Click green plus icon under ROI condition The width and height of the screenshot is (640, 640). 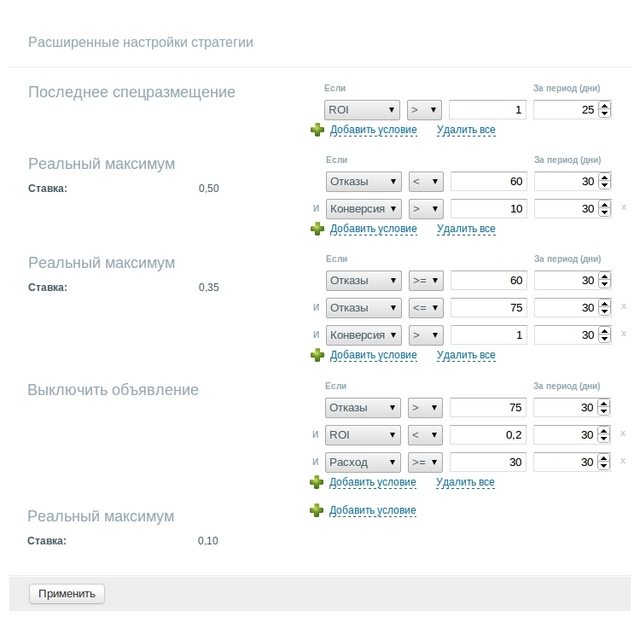click(317, 130)
